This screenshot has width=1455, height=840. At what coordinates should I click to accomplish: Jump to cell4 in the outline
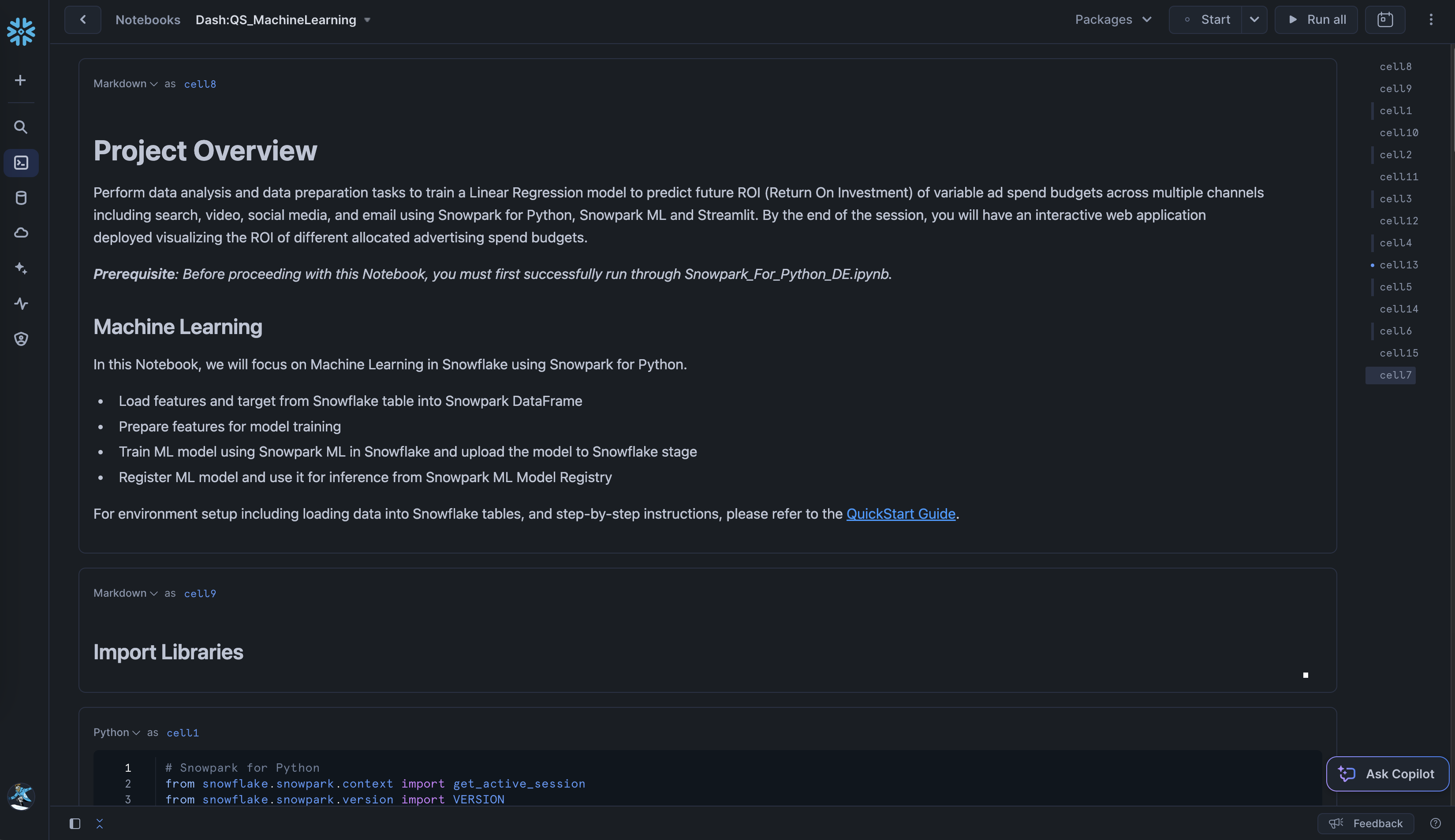tap(1395, 243)
